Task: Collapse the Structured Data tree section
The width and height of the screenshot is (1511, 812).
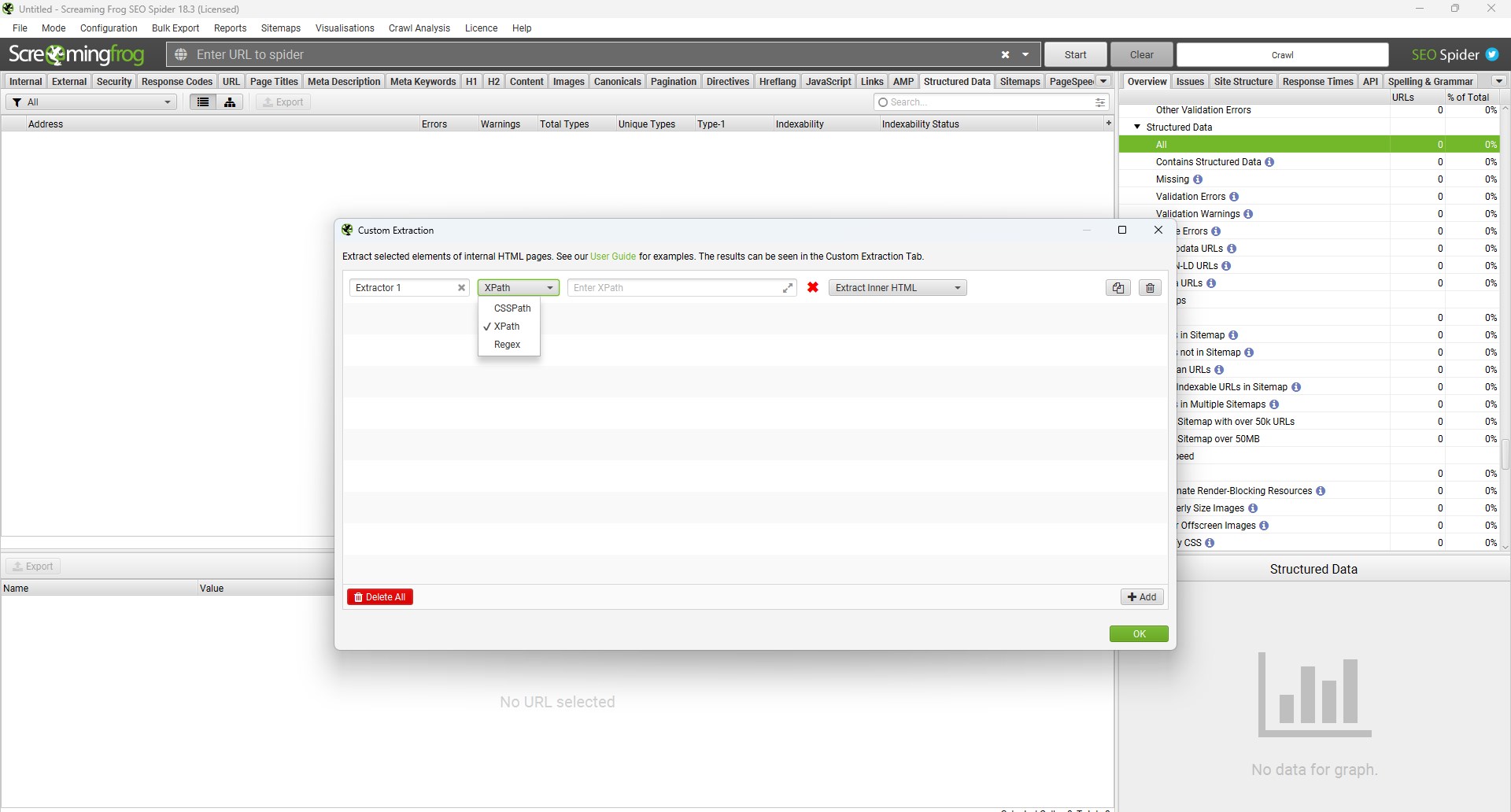Action: [x=1137, y=126]
